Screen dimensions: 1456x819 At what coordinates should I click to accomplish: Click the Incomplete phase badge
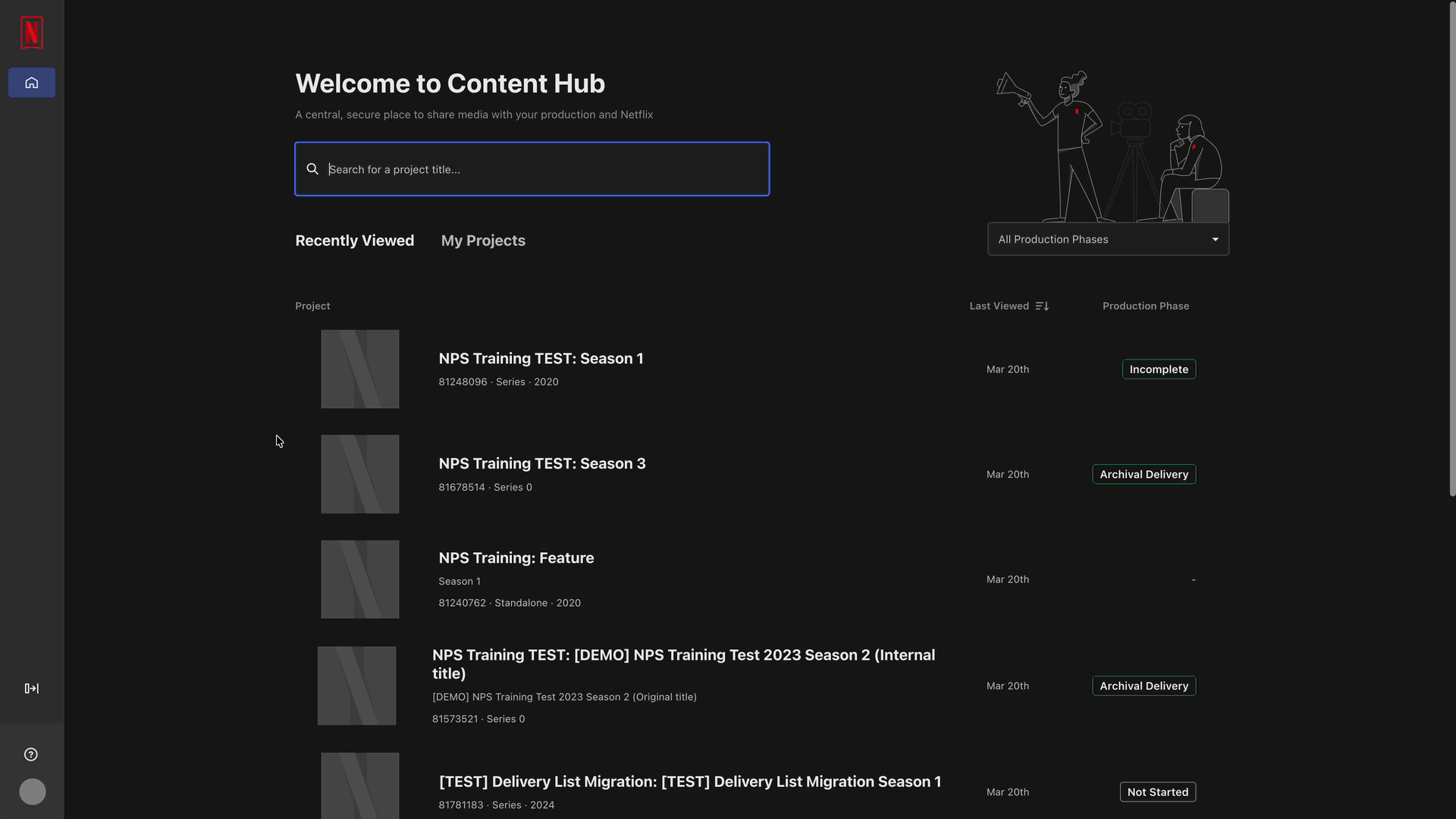pos(1158,369)
